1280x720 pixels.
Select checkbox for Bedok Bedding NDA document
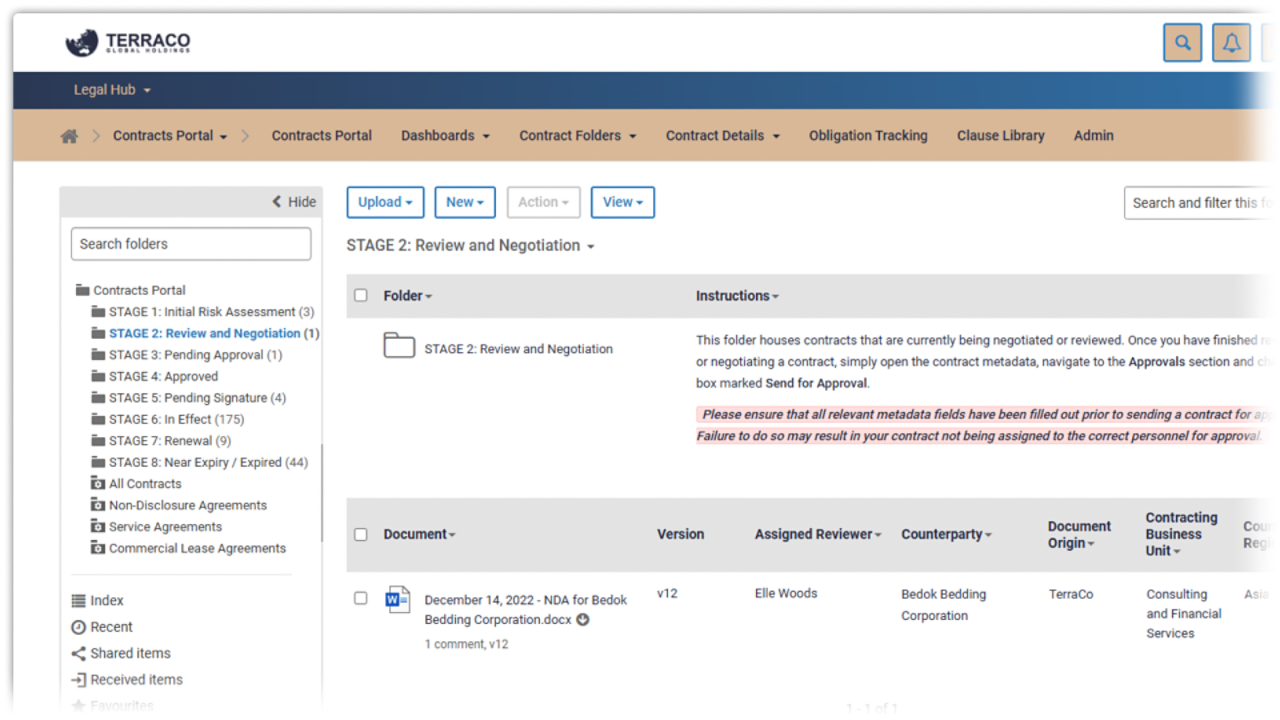click(x=361, y=598)
